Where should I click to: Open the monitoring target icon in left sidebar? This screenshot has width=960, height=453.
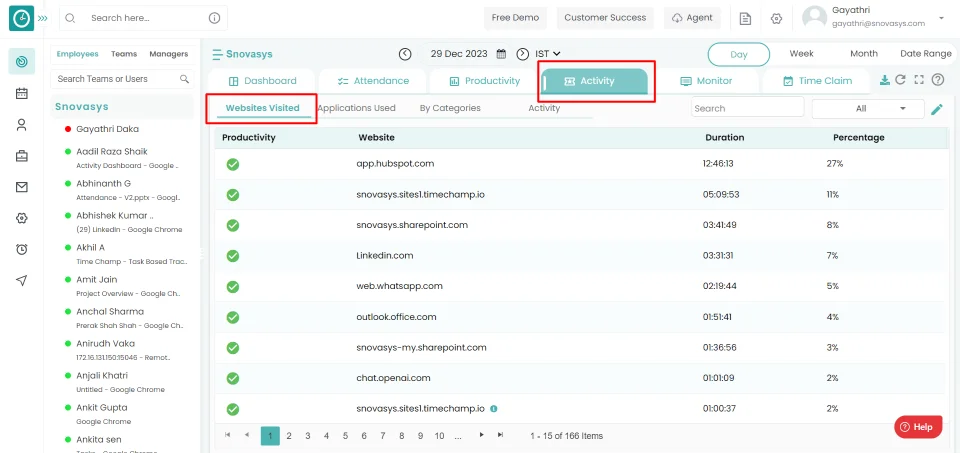[x=21, y=61]
